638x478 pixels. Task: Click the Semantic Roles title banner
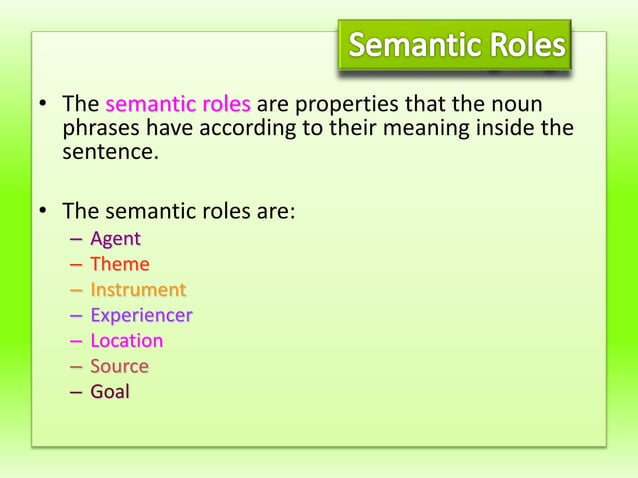pos(454,44)
